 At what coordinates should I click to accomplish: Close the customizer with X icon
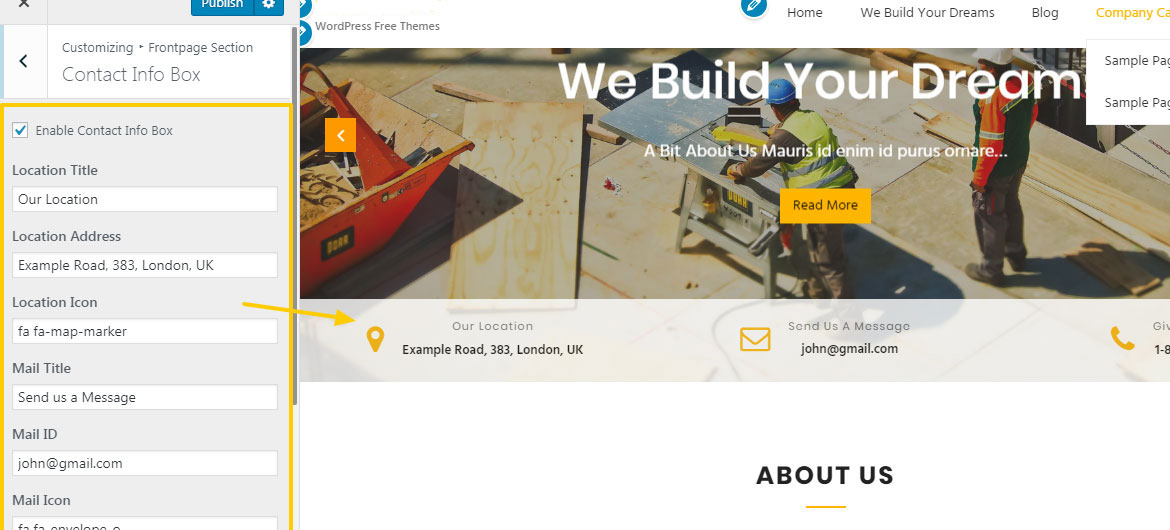[x=24, y=4]
